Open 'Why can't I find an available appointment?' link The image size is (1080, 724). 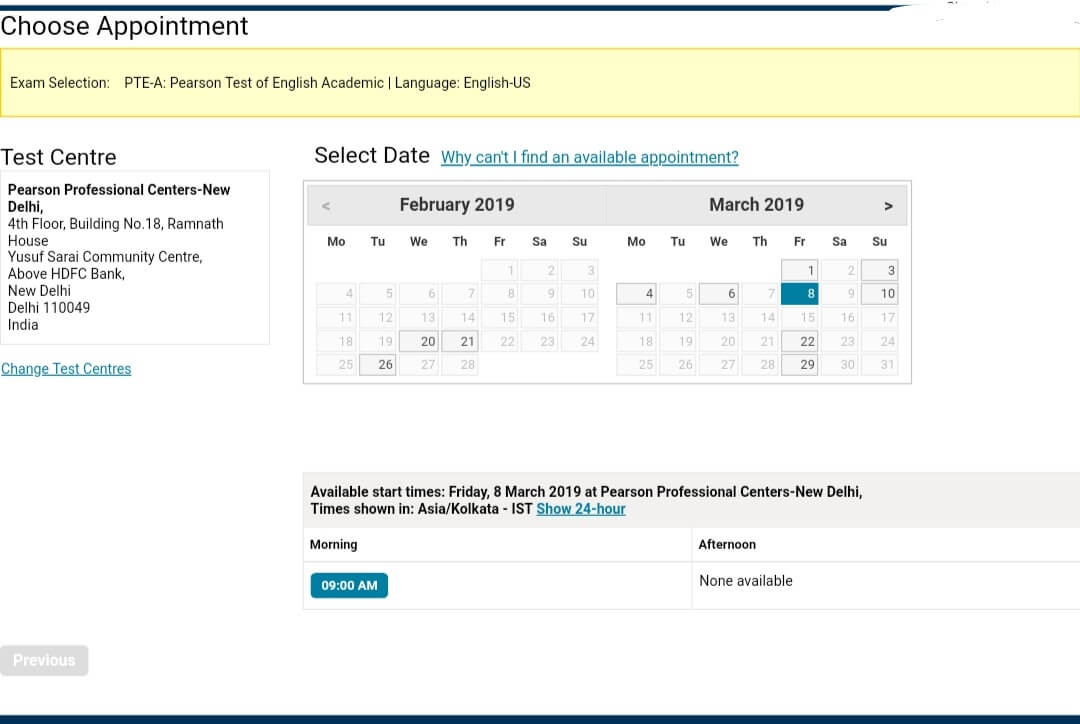tap(590, 157)
